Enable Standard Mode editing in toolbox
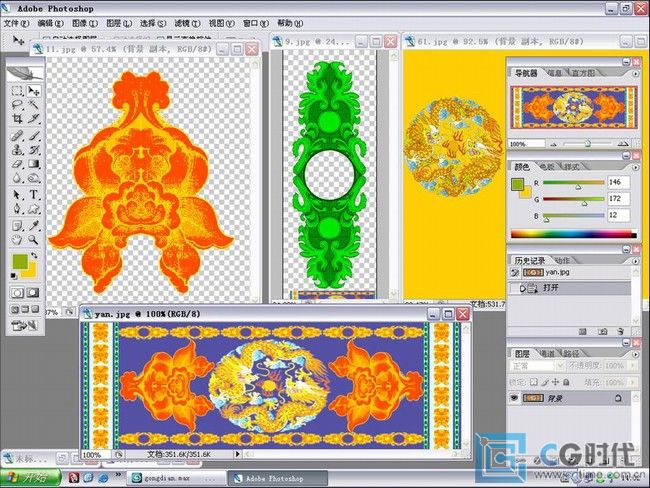 tap(17, 293)
